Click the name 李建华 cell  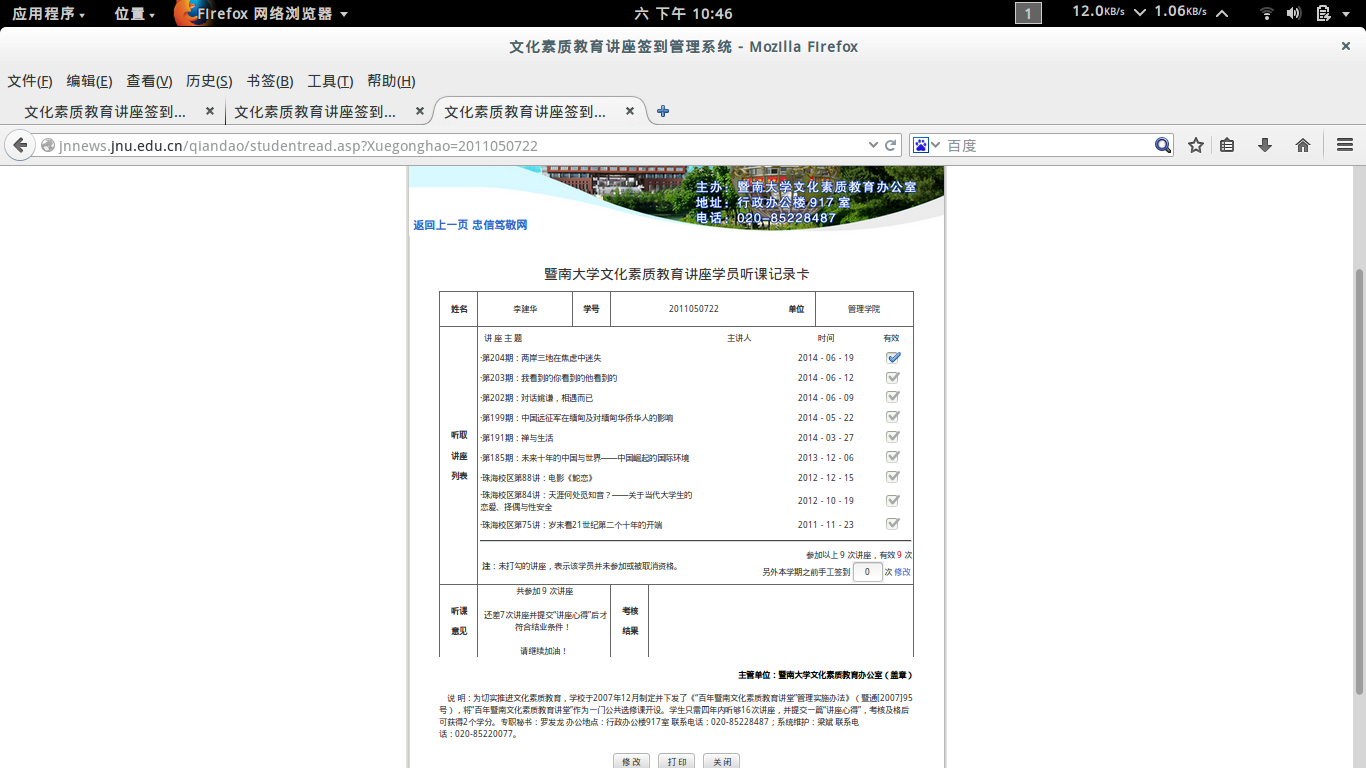(x=525, y=309)
